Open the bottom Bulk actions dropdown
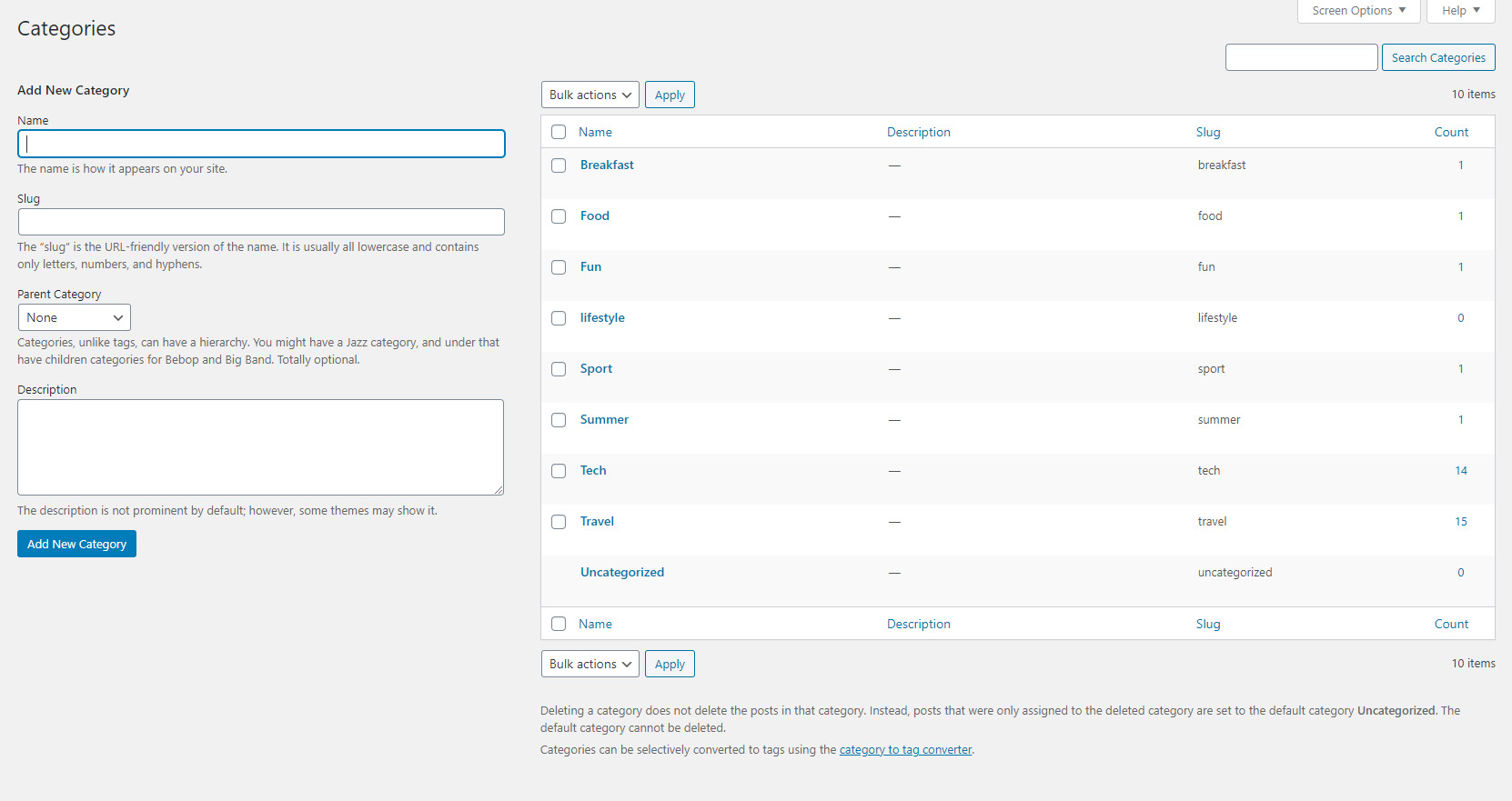Screen dimensions: 1512x801 pos(590,664)
